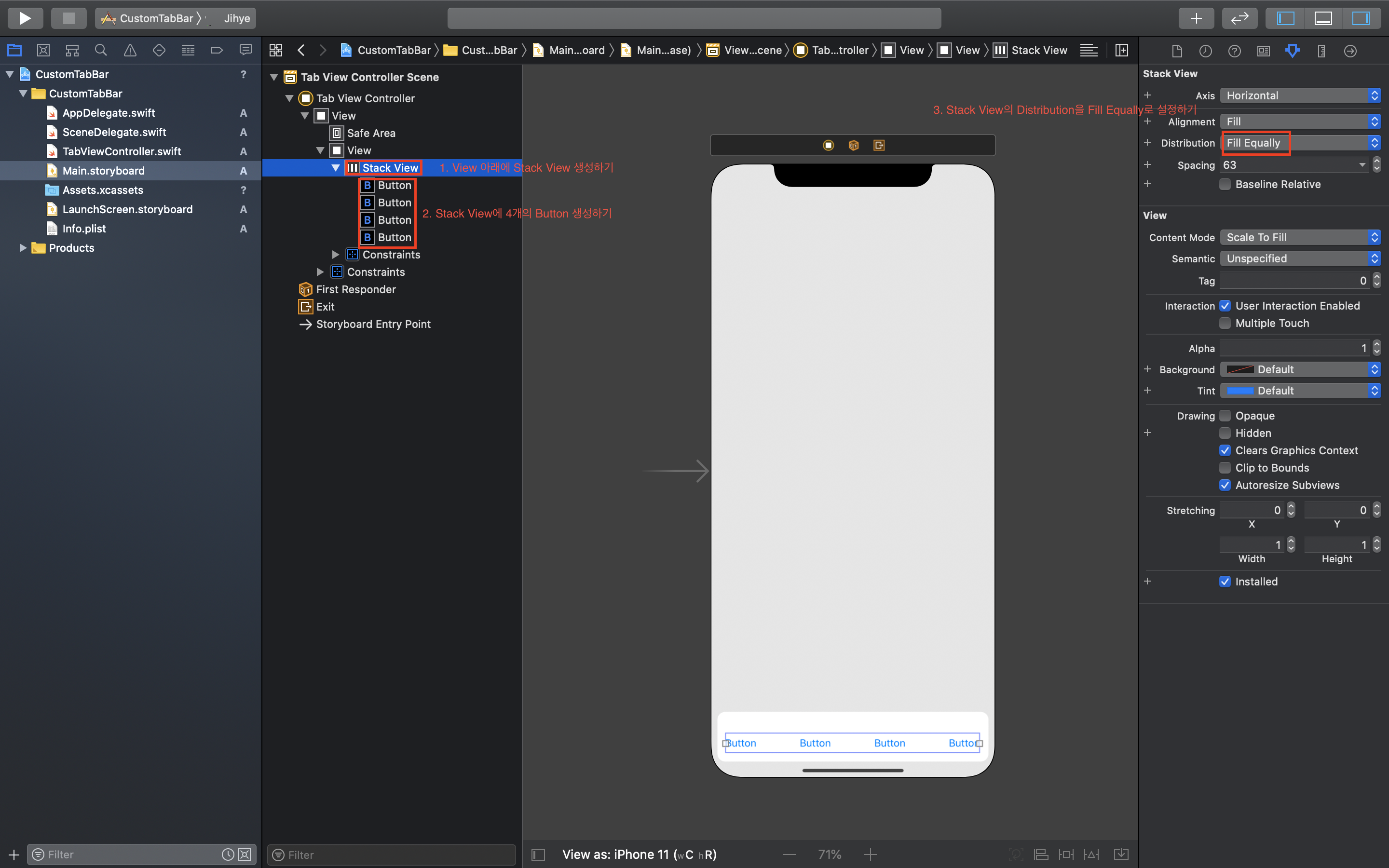Open the Connections inspector arrow icon

click(x=1350, y=51)
